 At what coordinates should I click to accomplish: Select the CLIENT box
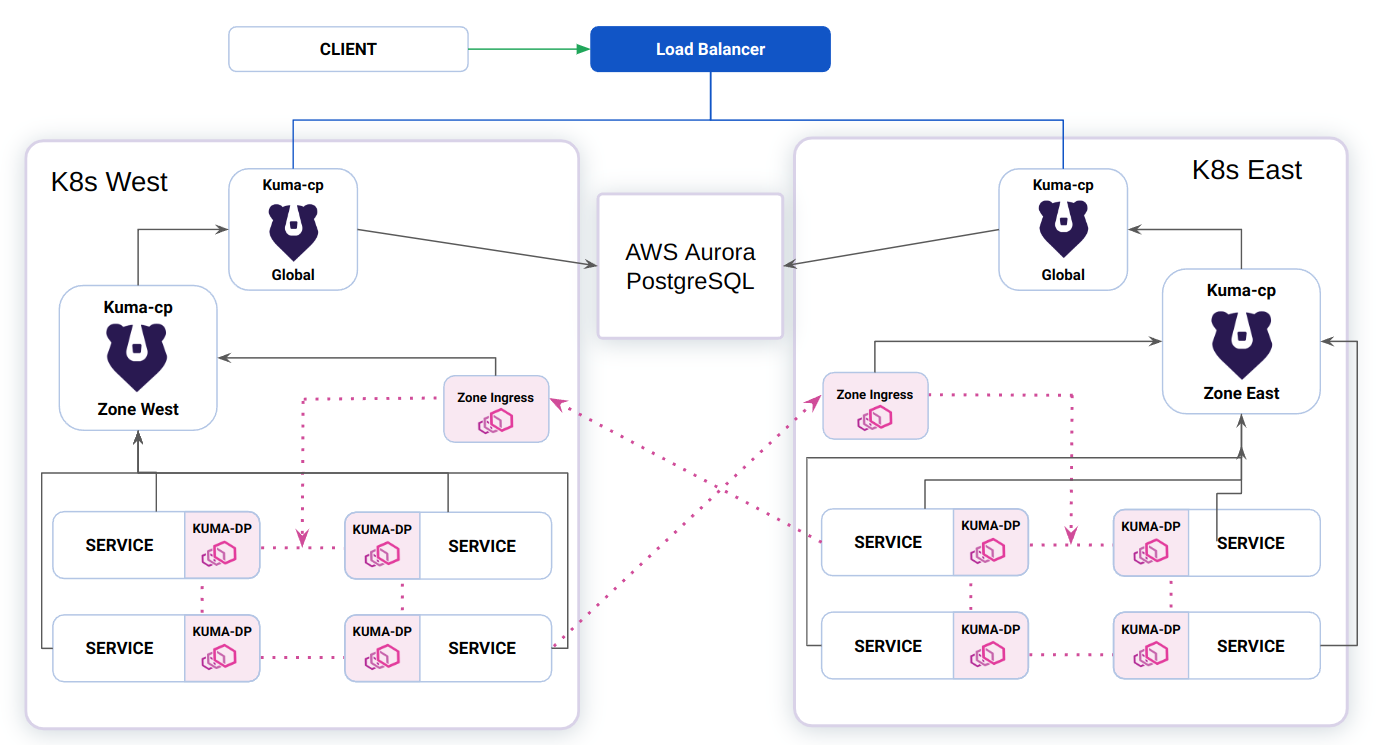click(348, 48)
